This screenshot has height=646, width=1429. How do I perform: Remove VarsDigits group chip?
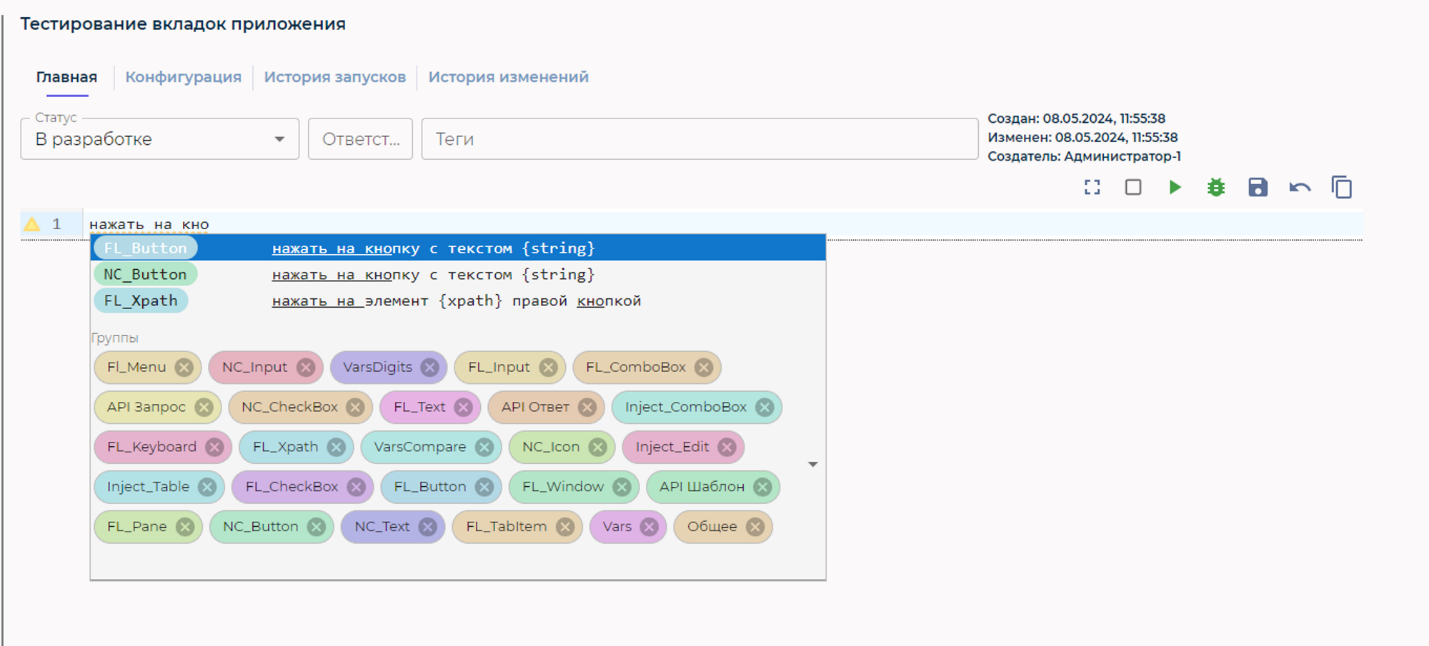tap(430, 367)
